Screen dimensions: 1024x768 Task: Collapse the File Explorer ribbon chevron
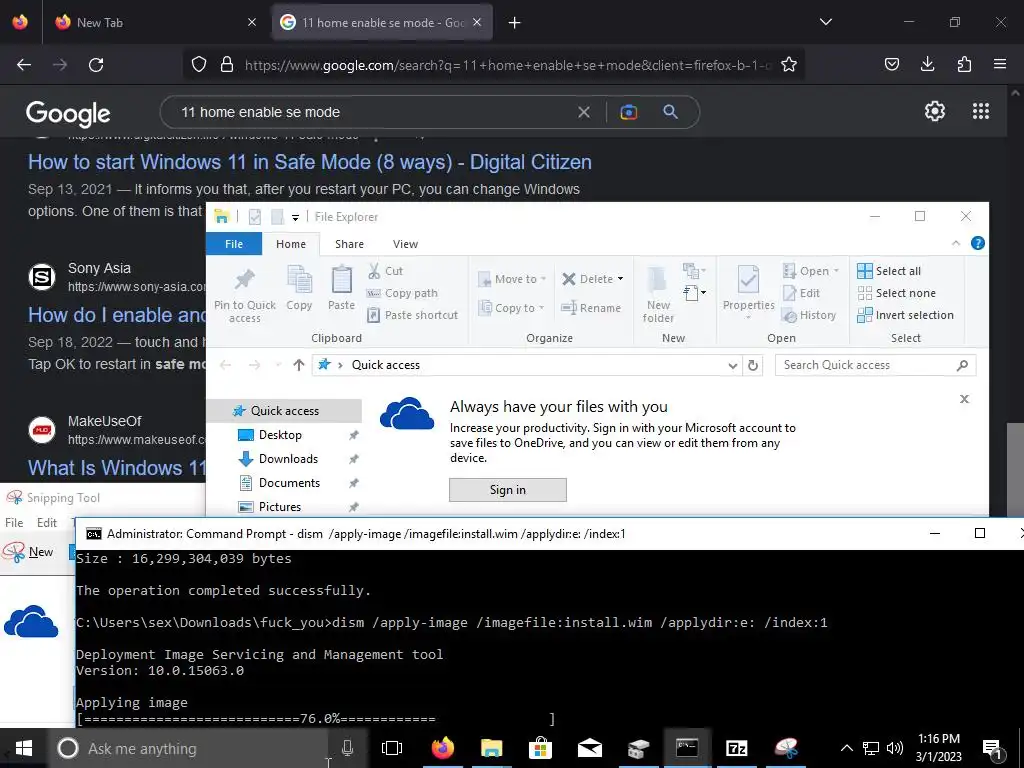tap(955, 244)
